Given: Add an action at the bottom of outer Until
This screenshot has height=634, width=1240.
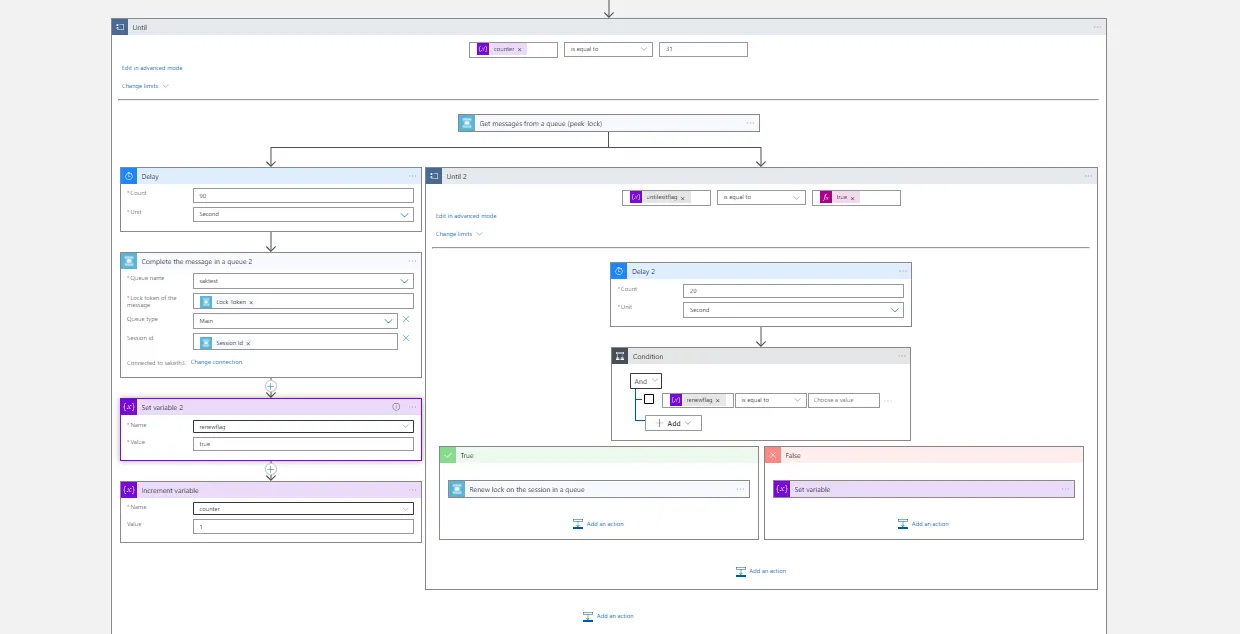Looking at the screenshot, I should click(x=608, y=616).
